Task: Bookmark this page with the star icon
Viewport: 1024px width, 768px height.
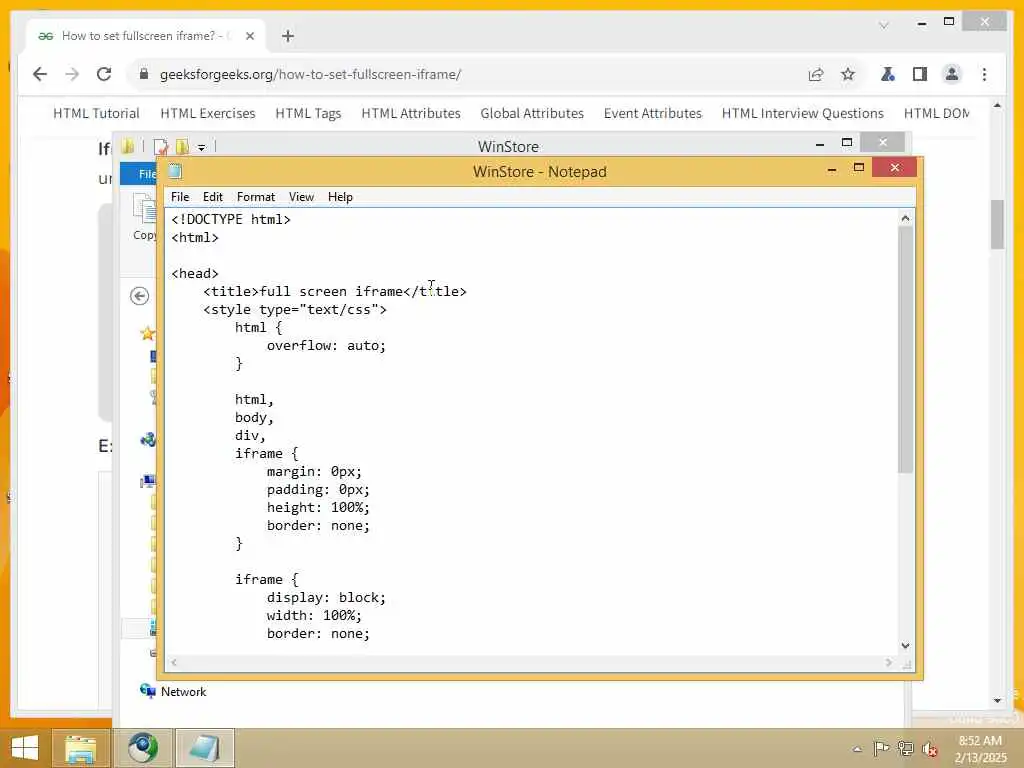Action: (x=848, y=74)
